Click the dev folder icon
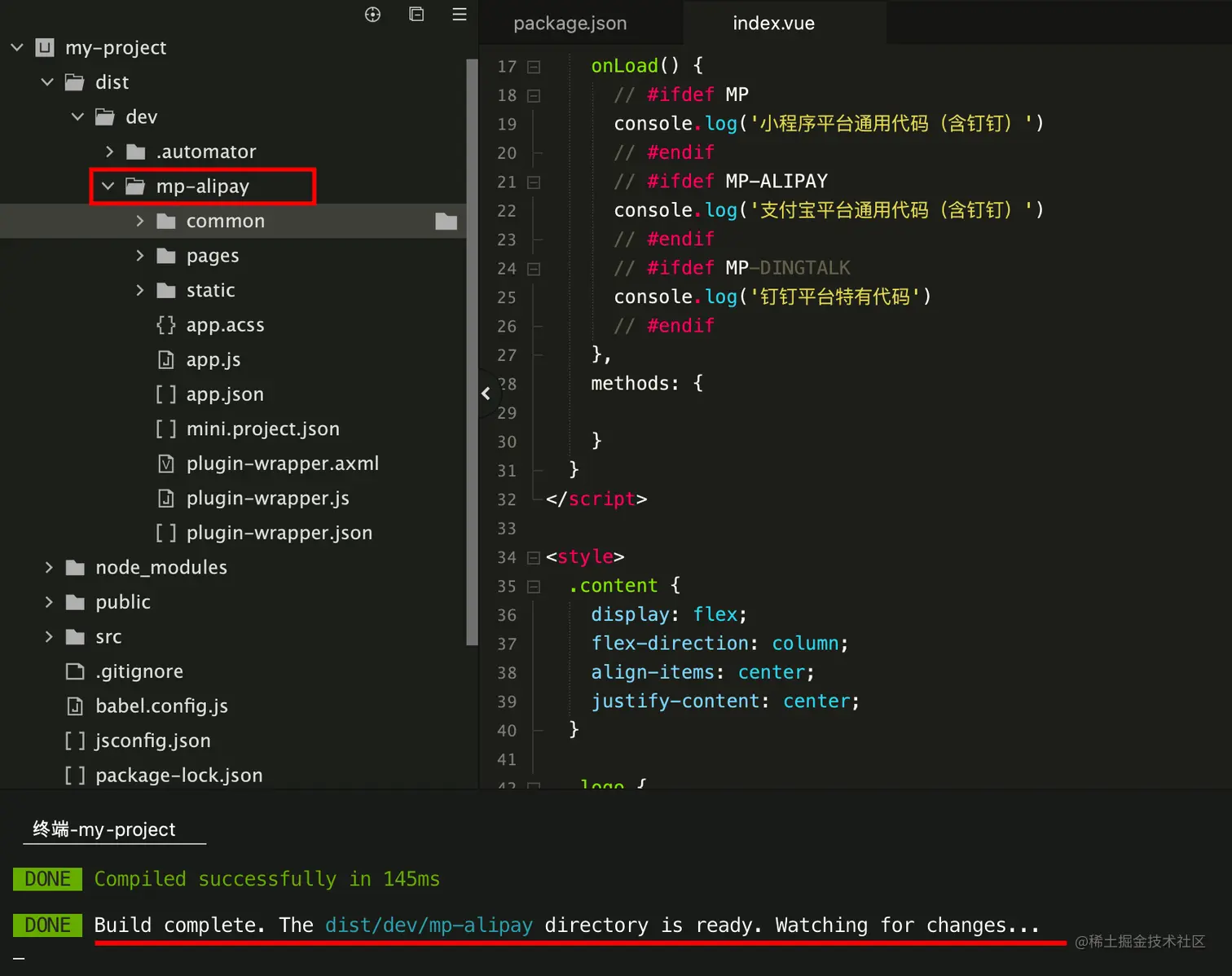 105,117
